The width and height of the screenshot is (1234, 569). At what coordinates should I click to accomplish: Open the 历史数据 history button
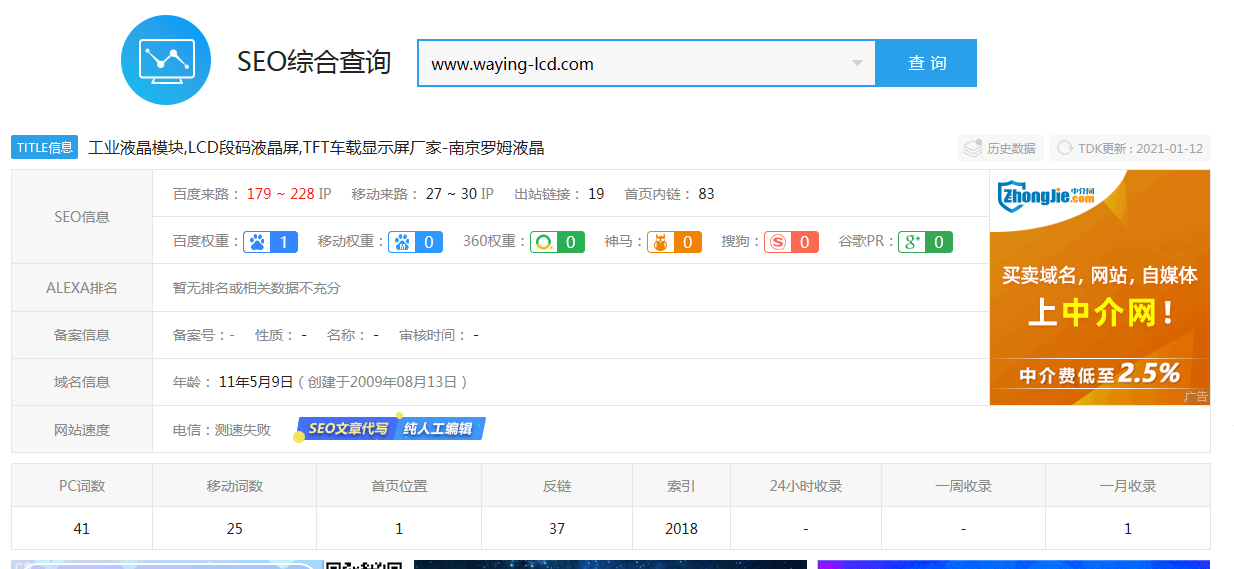click(x=1001, y=148)
